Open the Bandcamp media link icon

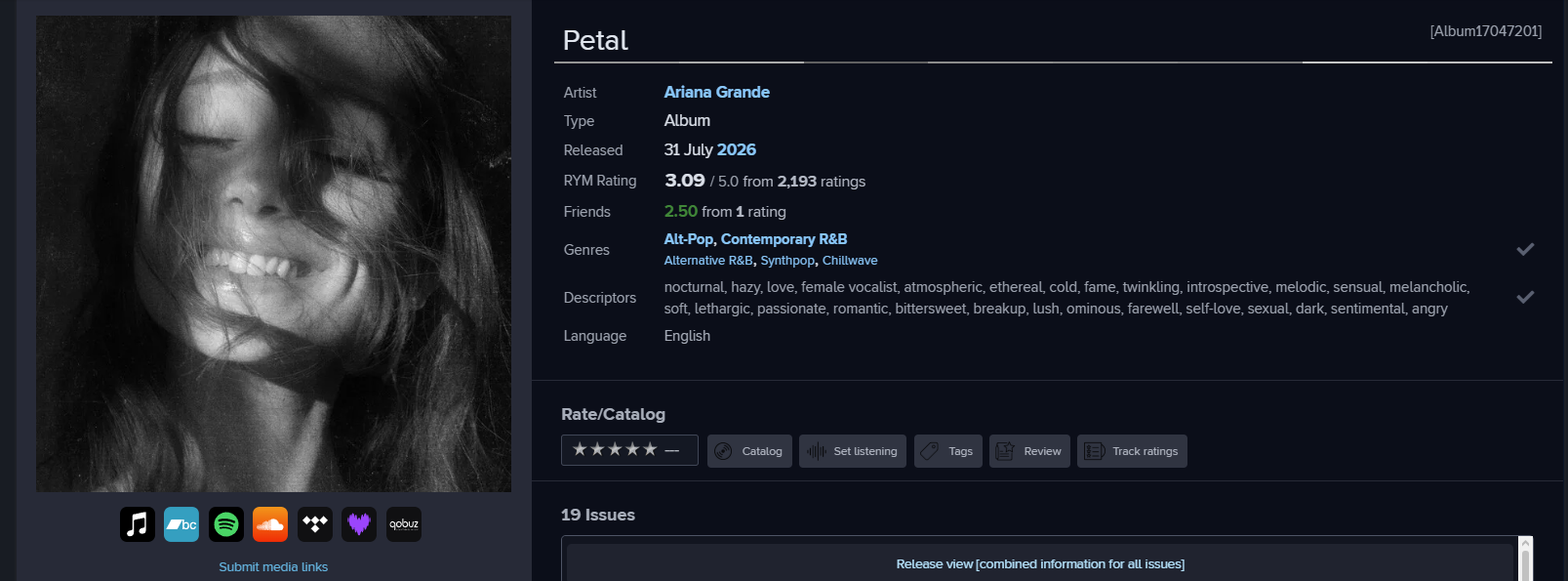181,524
